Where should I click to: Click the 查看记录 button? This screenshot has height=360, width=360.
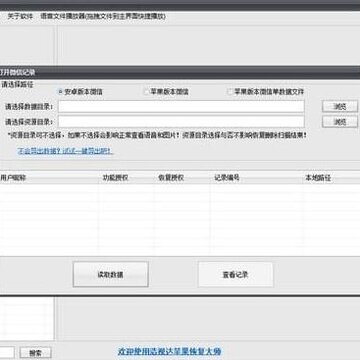point(235,275)
